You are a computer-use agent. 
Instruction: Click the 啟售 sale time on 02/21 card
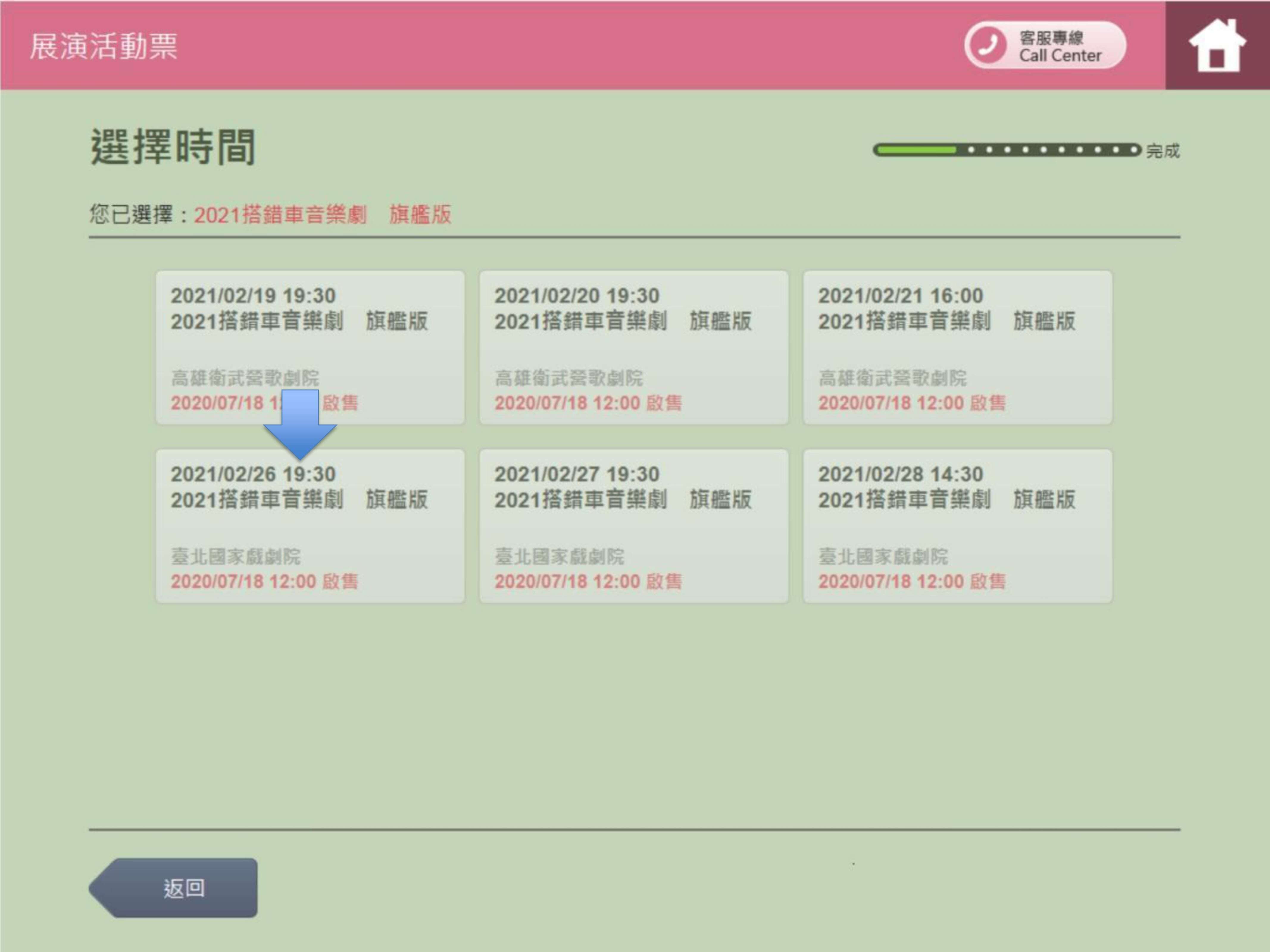(912, 403)
